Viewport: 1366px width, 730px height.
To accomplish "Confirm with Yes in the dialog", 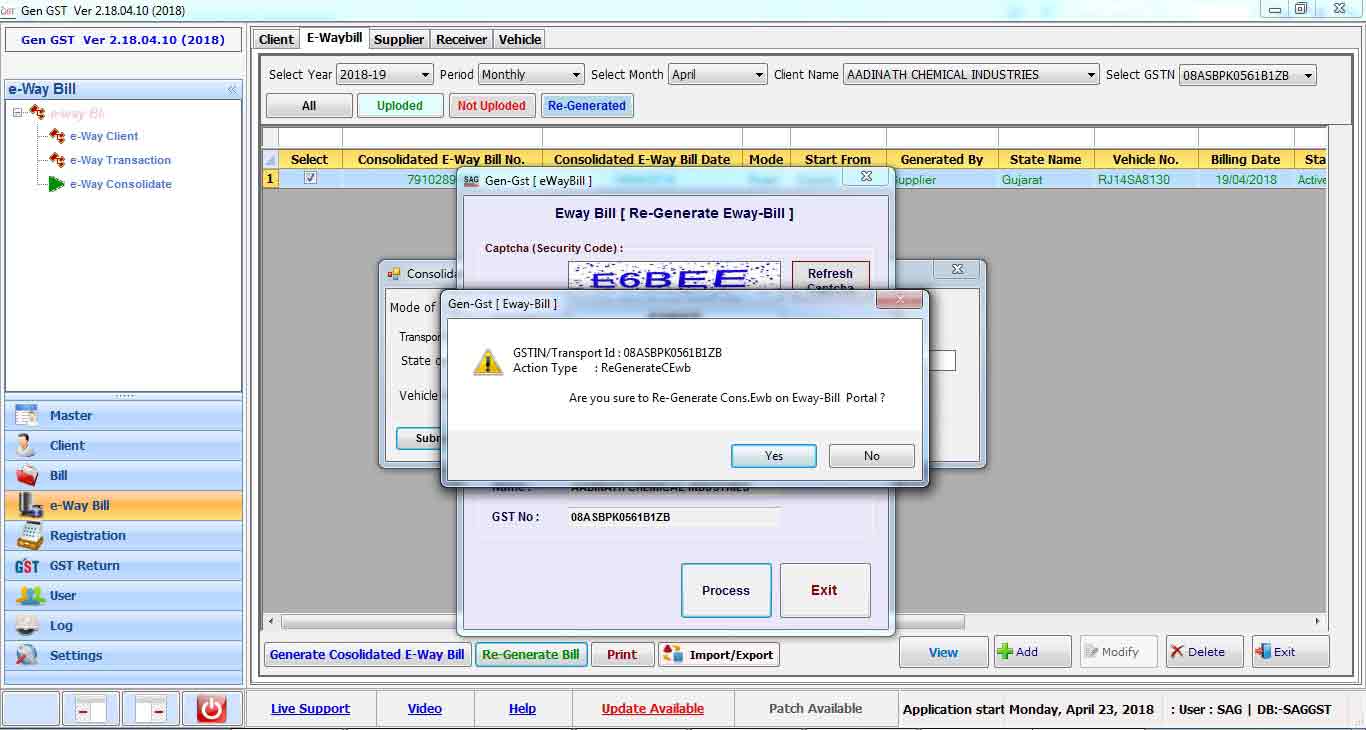I will coord(774,456).
